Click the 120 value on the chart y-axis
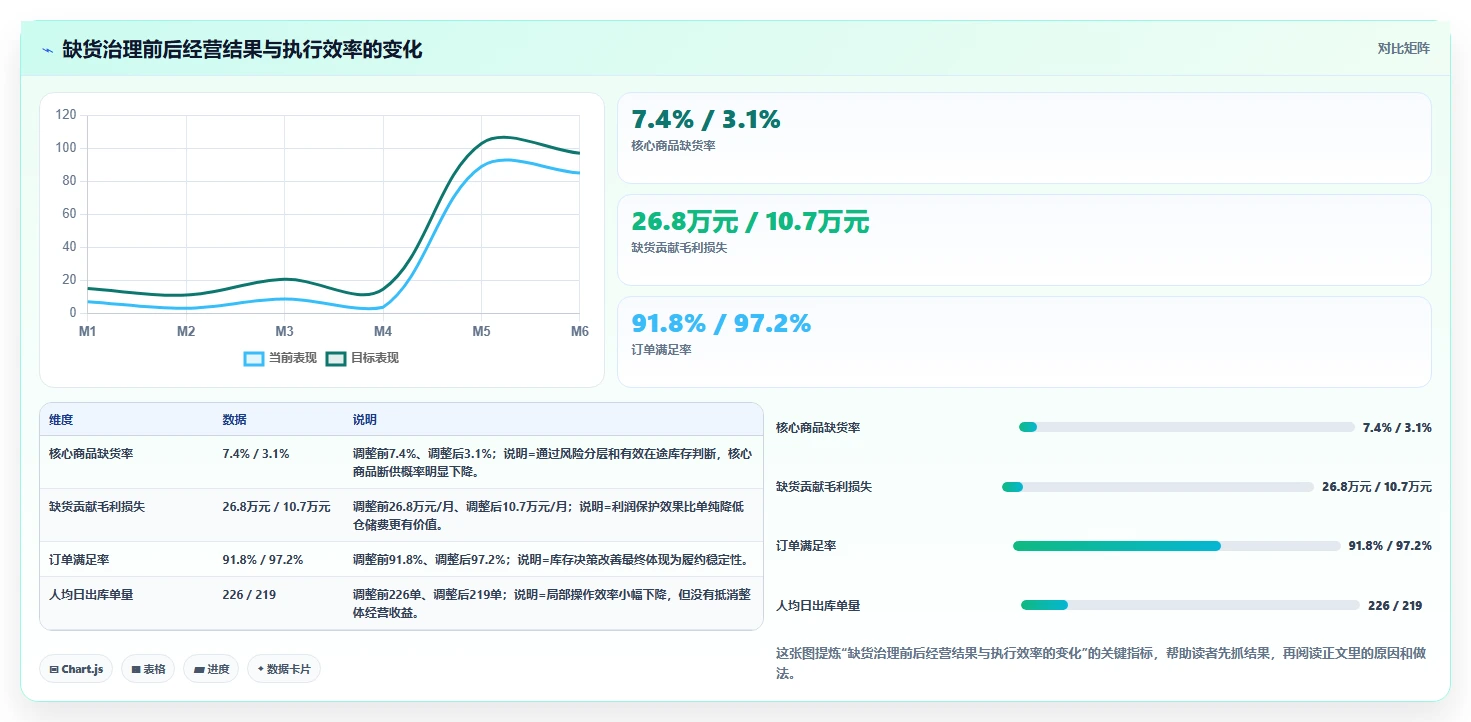 click(66, 115)
